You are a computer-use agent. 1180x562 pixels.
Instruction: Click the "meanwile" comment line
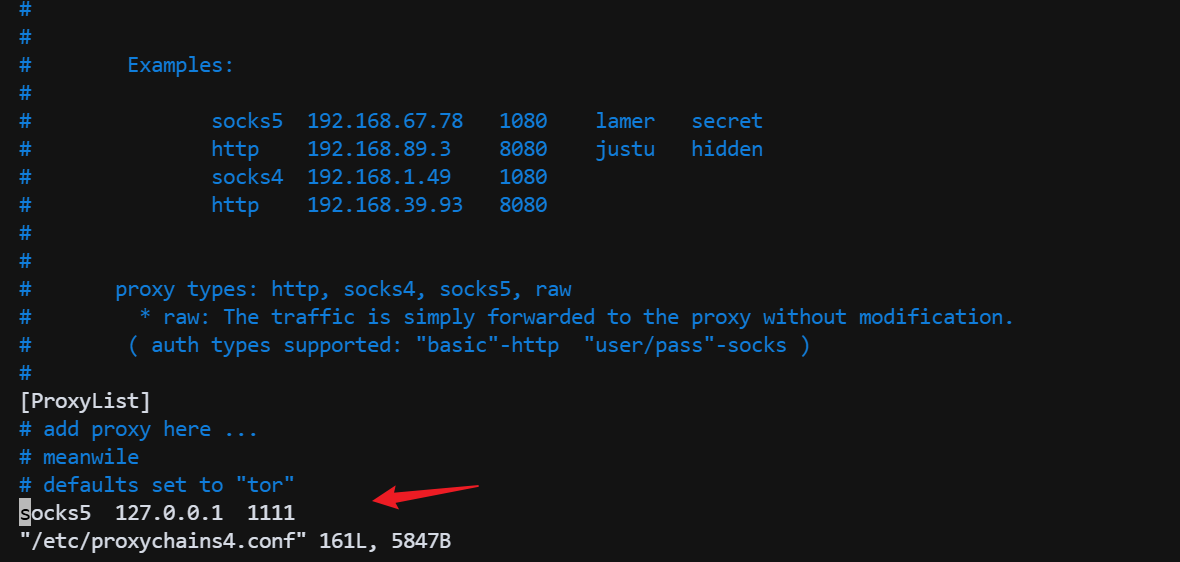pos(91,457)
